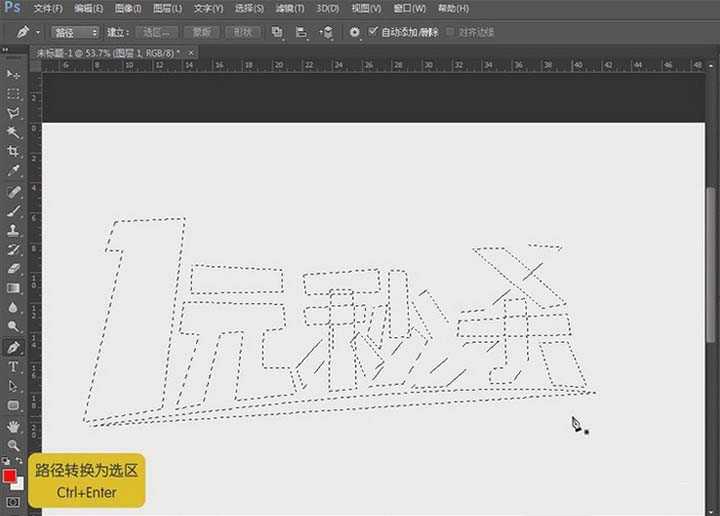720x516 pixels.
Task: Select the Lasso tool
Action: [13, 112]
